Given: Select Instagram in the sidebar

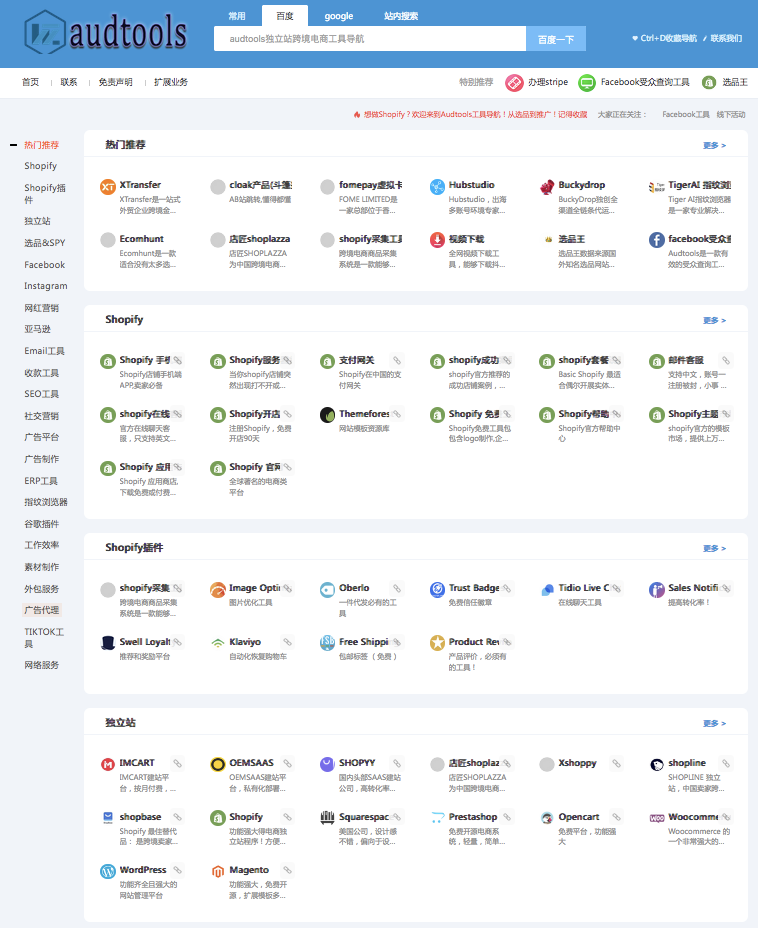Looking at the screenshot, I should coord(46,286).
